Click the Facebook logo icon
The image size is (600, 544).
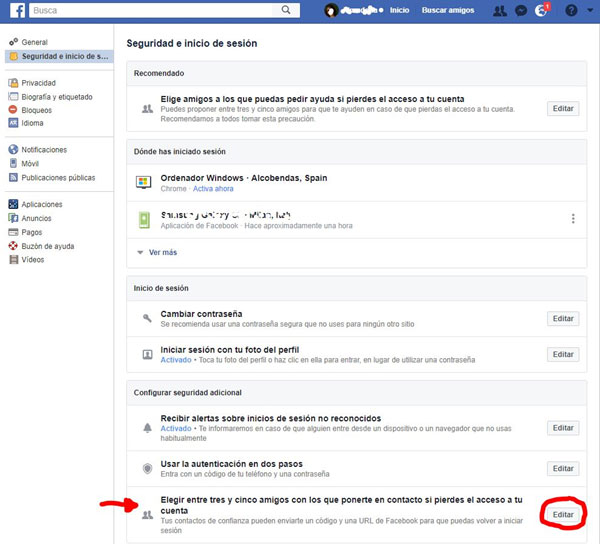coord(18,10)
